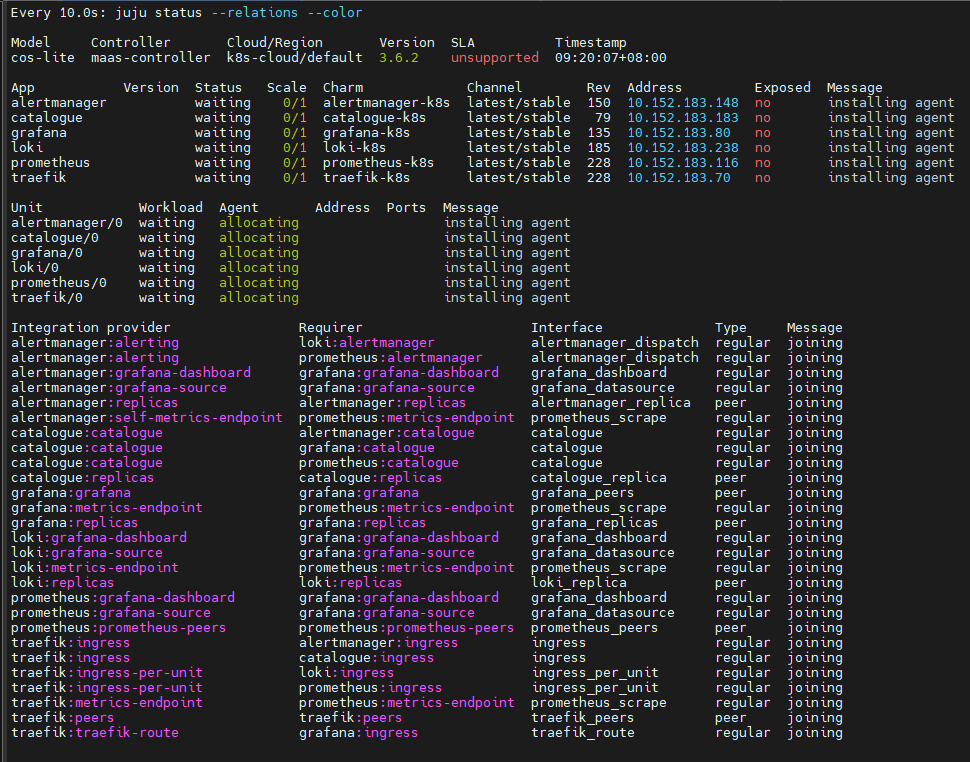Click the red 'unsupported' SLA value
This screenshot has width=970, height=762.
point(495,58)
